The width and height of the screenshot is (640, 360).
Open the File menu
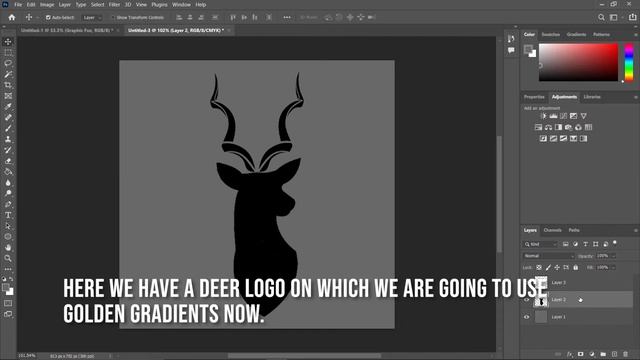click(x=18, y=4)
